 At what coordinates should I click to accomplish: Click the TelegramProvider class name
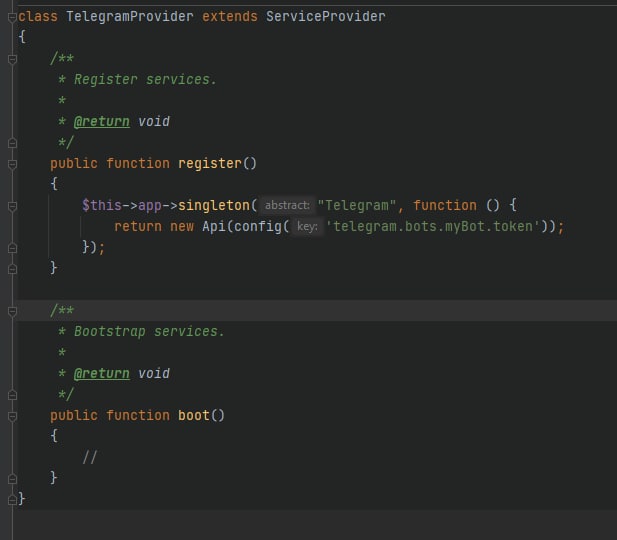click(129, 17)
